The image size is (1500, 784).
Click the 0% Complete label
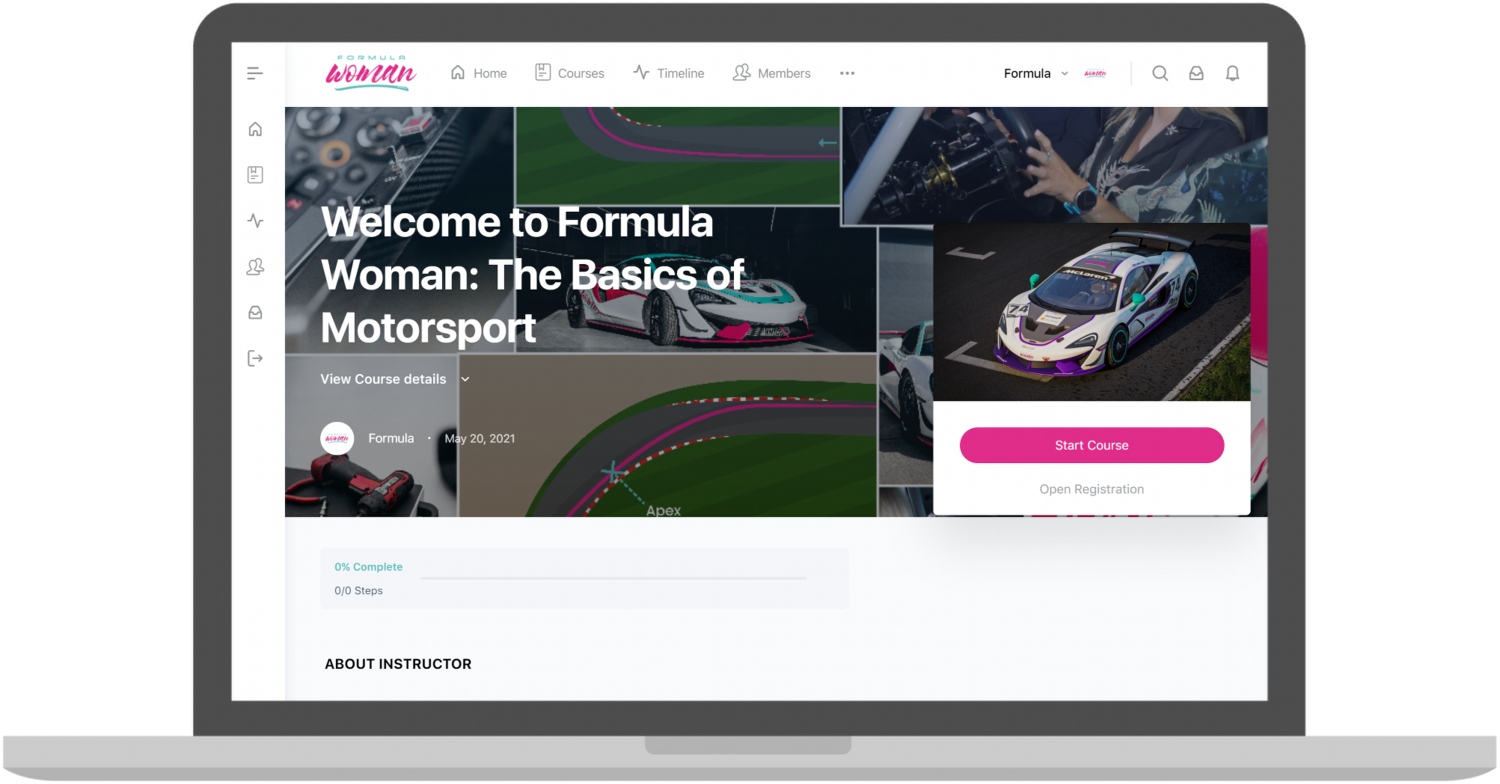tap(369, 567)
